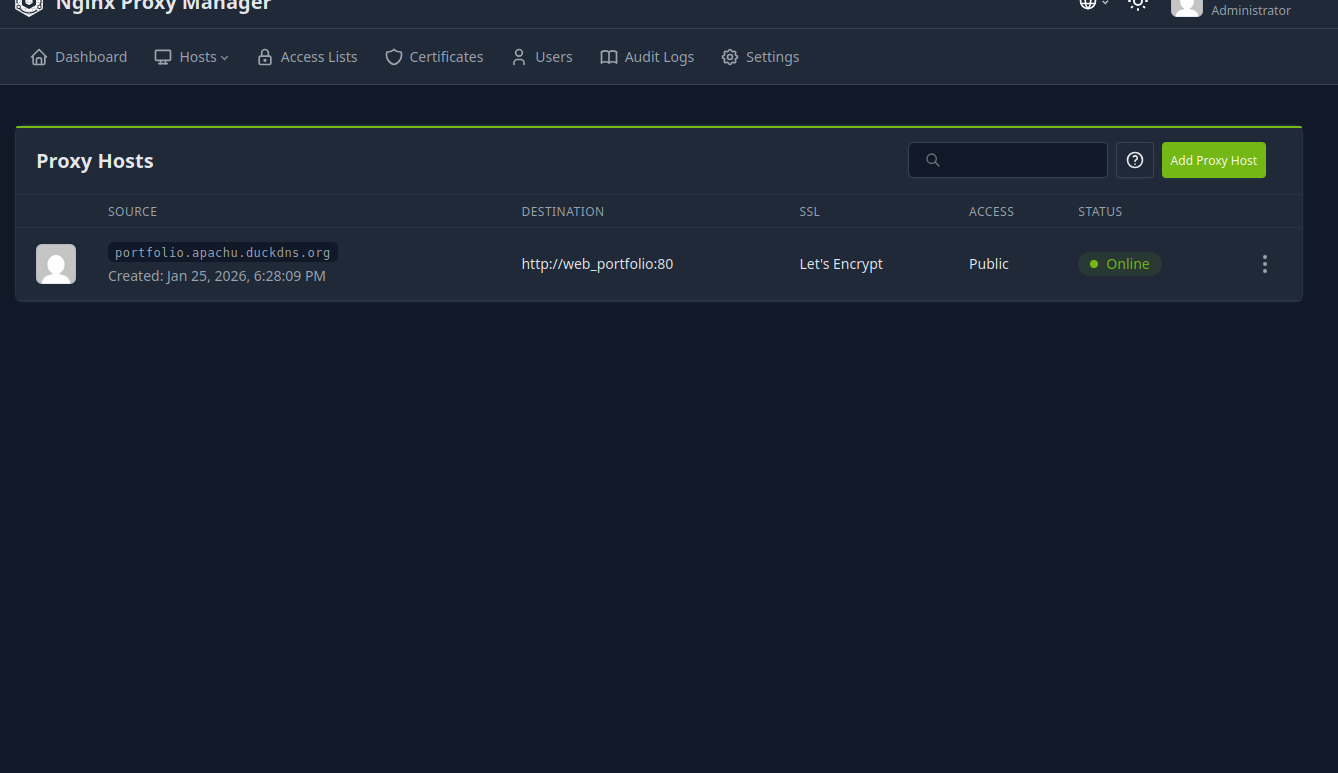View the Audit Logs page
Image resolution: width=1338 pixels, height=773 pixels.
(647, 57)
